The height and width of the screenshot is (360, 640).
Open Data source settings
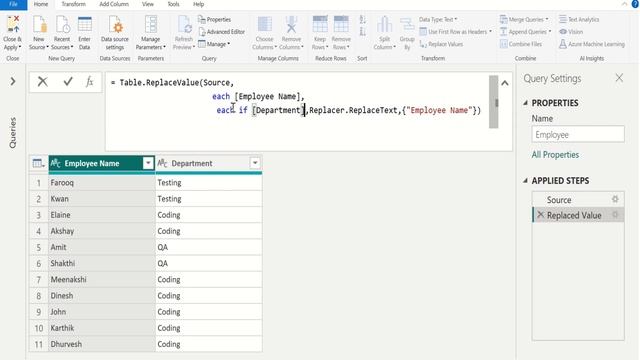click(x=115, y=33)
